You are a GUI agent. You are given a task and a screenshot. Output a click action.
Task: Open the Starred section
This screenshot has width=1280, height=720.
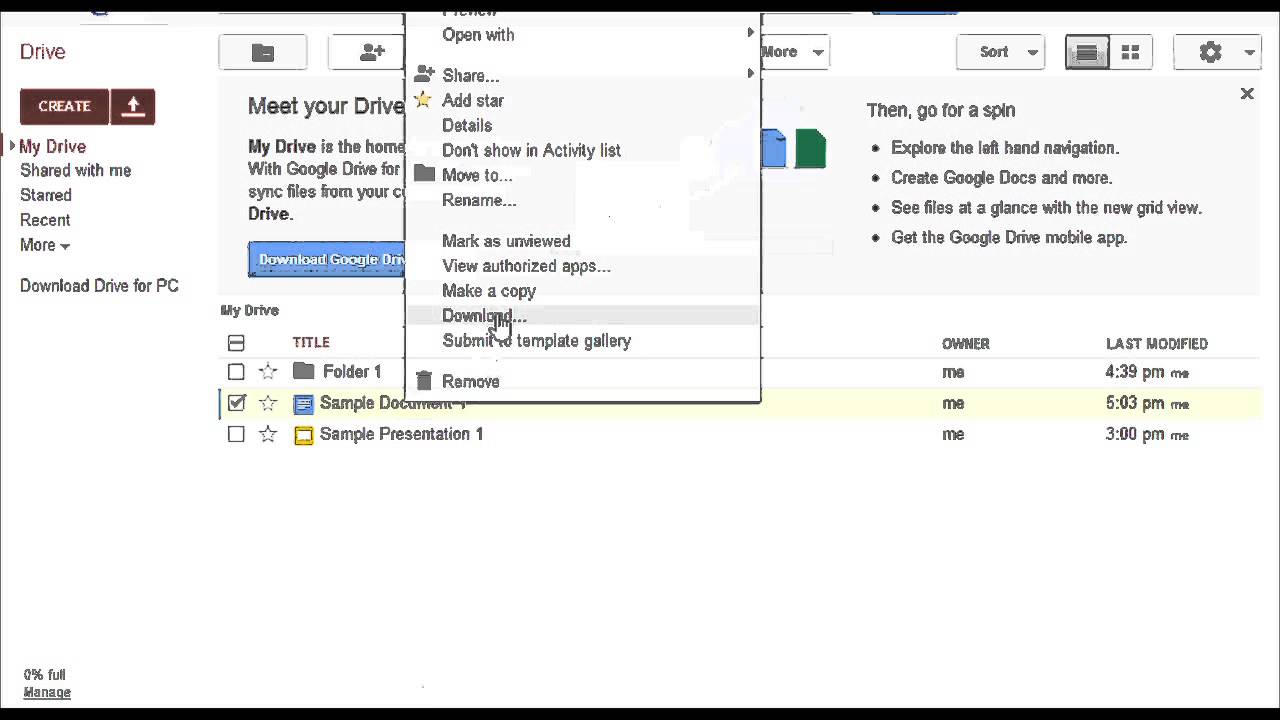click(46, 195)
